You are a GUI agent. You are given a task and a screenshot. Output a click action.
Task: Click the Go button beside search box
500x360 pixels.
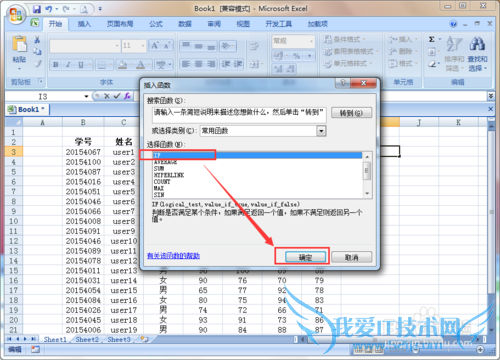coord(351,113)
